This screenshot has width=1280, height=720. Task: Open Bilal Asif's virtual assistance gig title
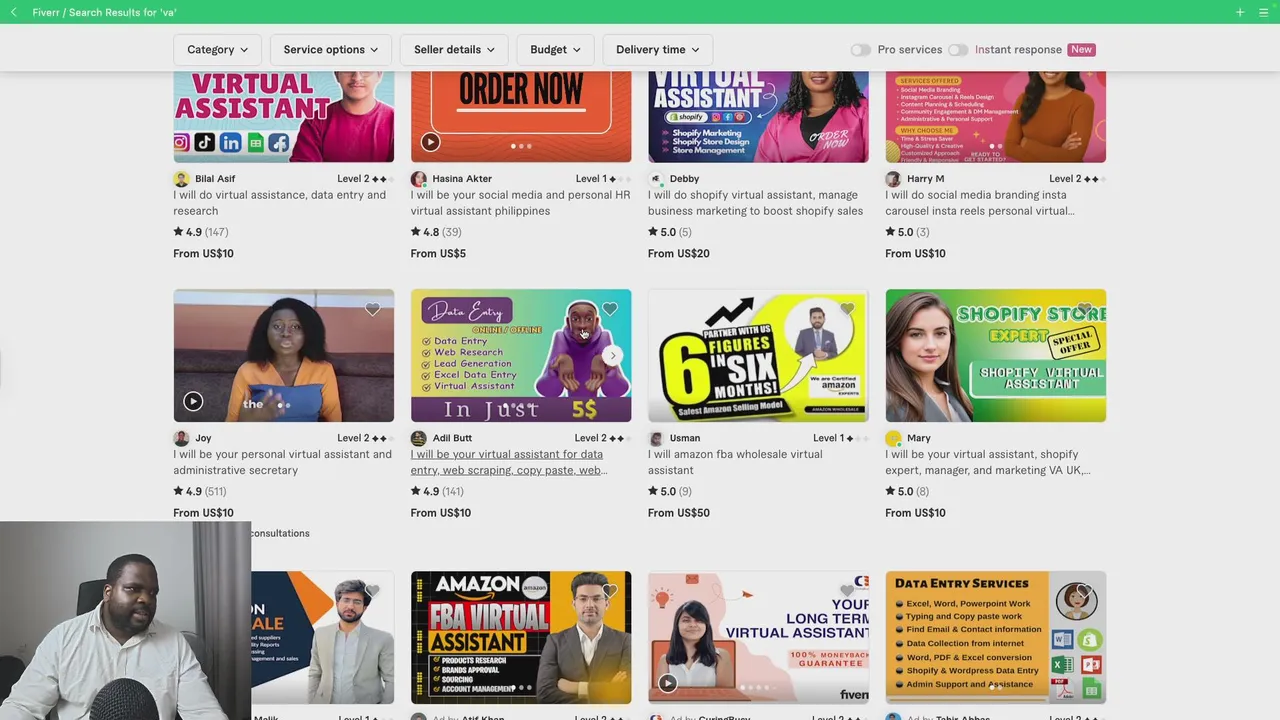279,203
